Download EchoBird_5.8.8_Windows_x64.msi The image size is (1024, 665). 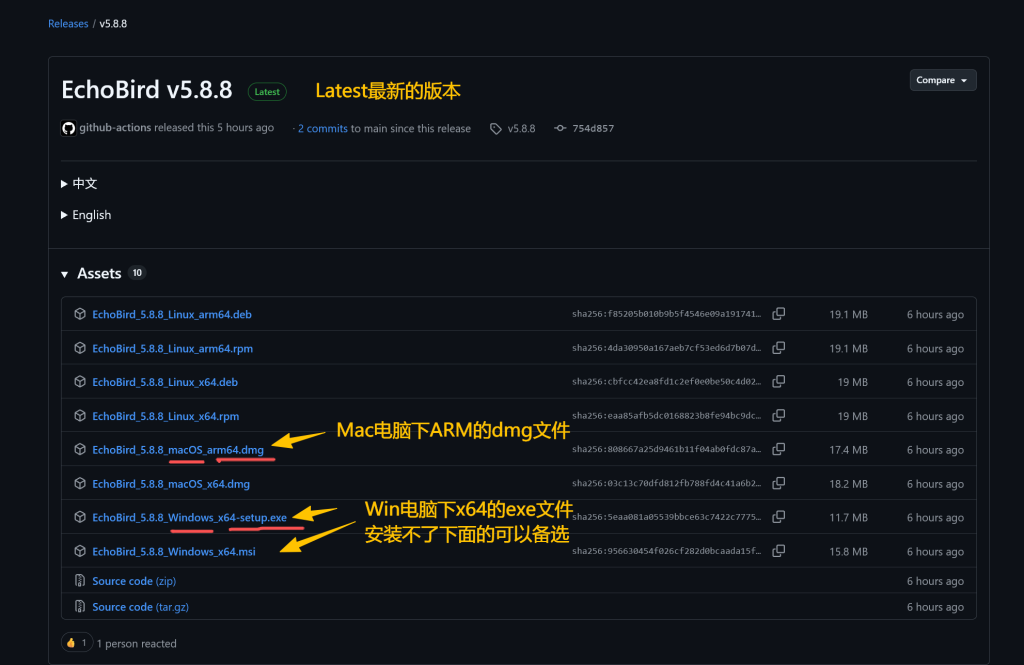pyautogui.click(x=174, y=551)
